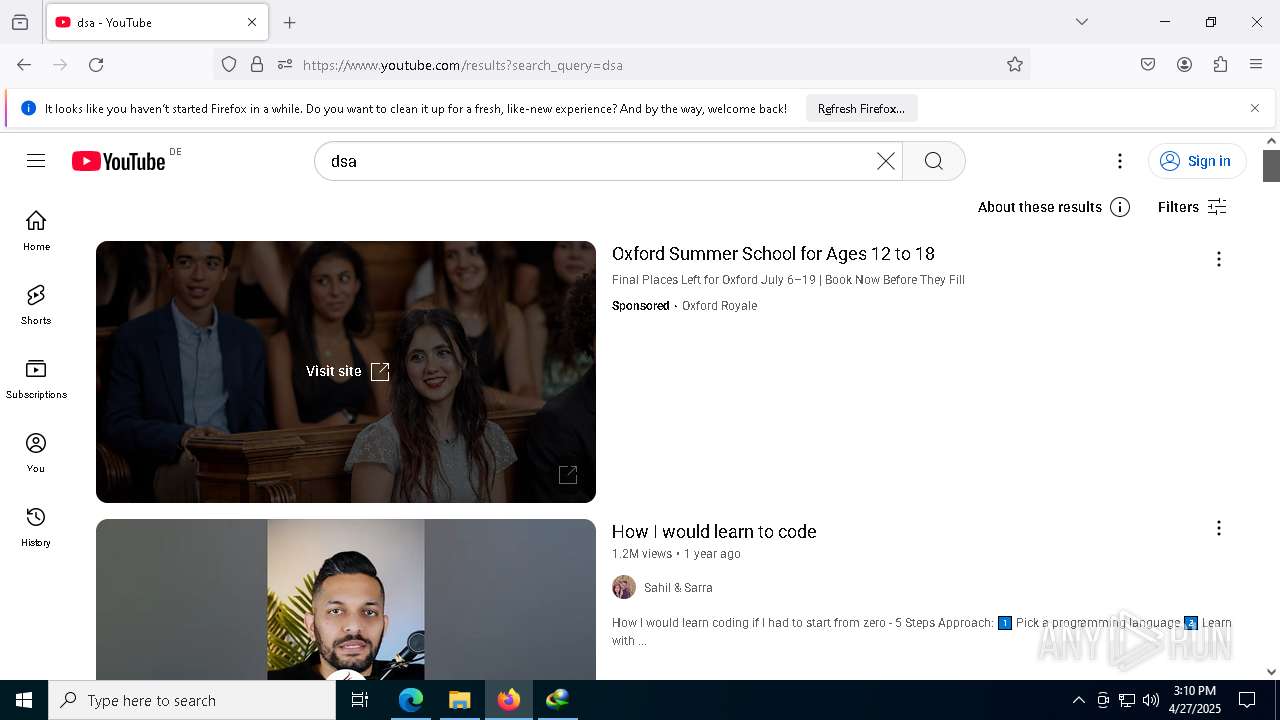Open network status in tray
The height and width of the screenshot is (720, 1280).
pyautogui.click(x=1127, y=700)
